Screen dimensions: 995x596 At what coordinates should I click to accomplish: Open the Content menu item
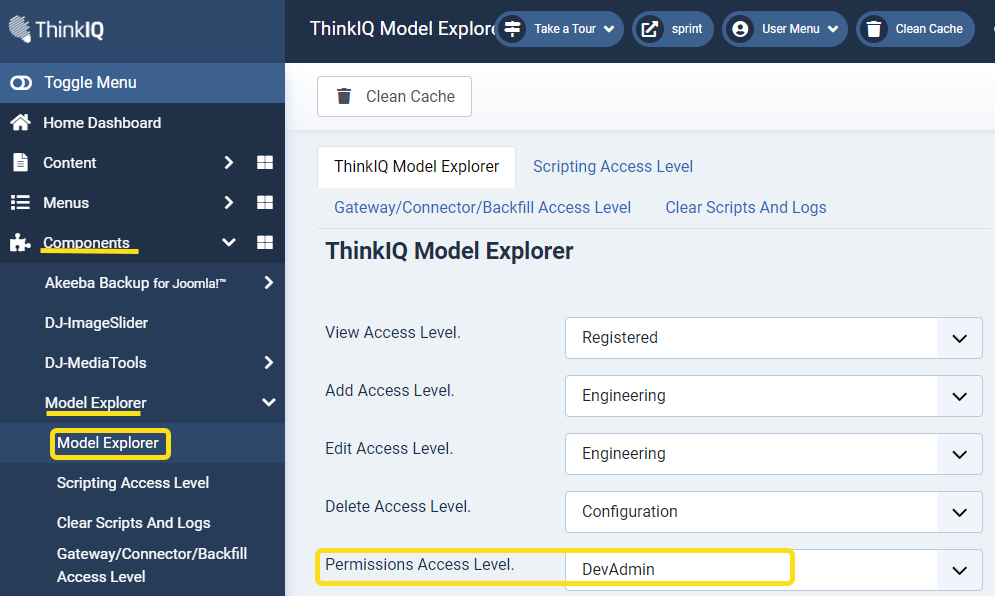tap(70, 162)
